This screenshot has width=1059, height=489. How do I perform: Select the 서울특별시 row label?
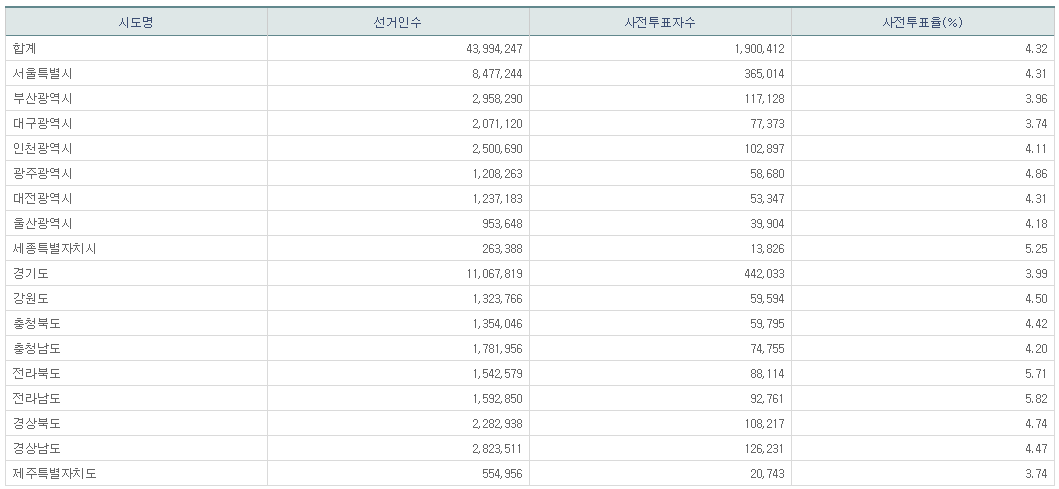43,73
